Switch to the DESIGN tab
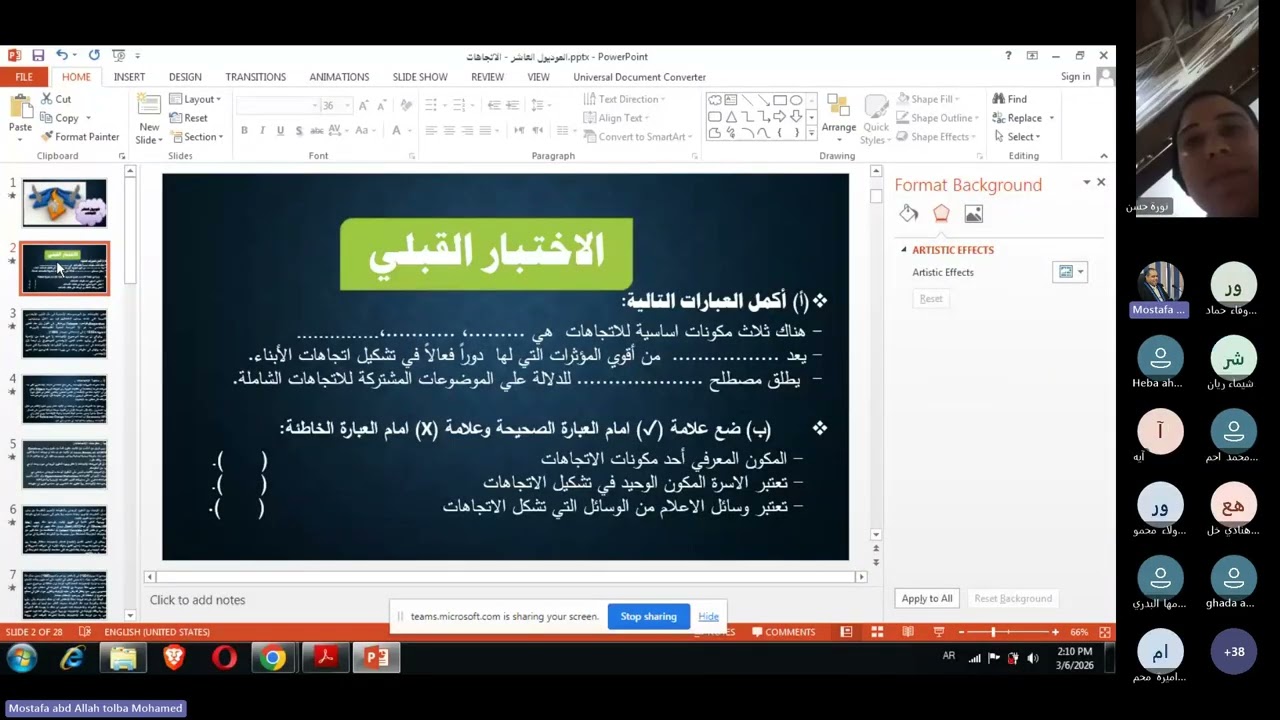This screenshot has width=1280, height=720. coord(185,77)
